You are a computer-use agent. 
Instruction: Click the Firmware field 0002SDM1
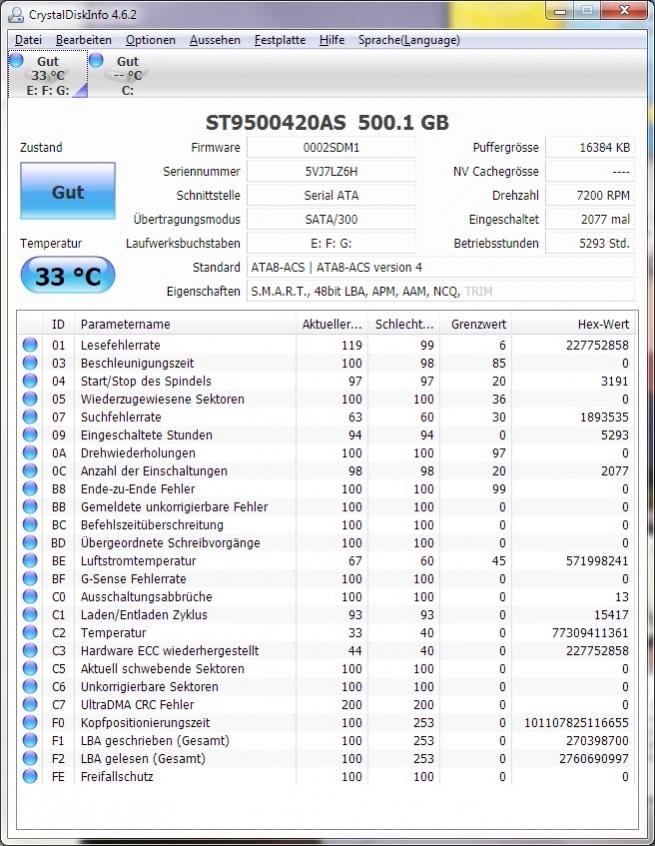pyautogui.click(x=331, y=147)
